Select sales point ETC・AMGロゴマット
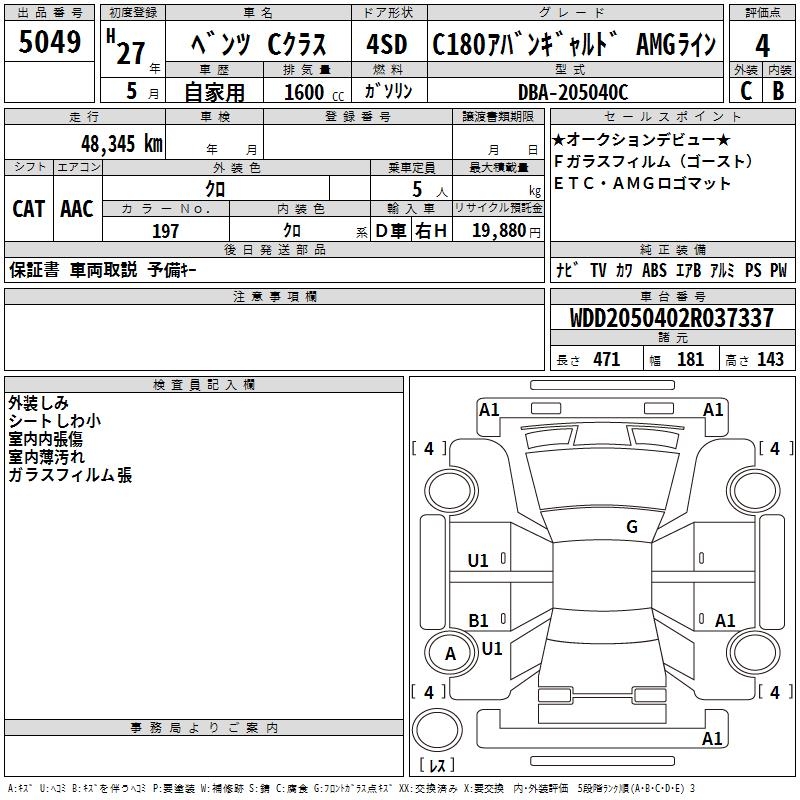The image size is (800, 800). [x=642, y=183]
